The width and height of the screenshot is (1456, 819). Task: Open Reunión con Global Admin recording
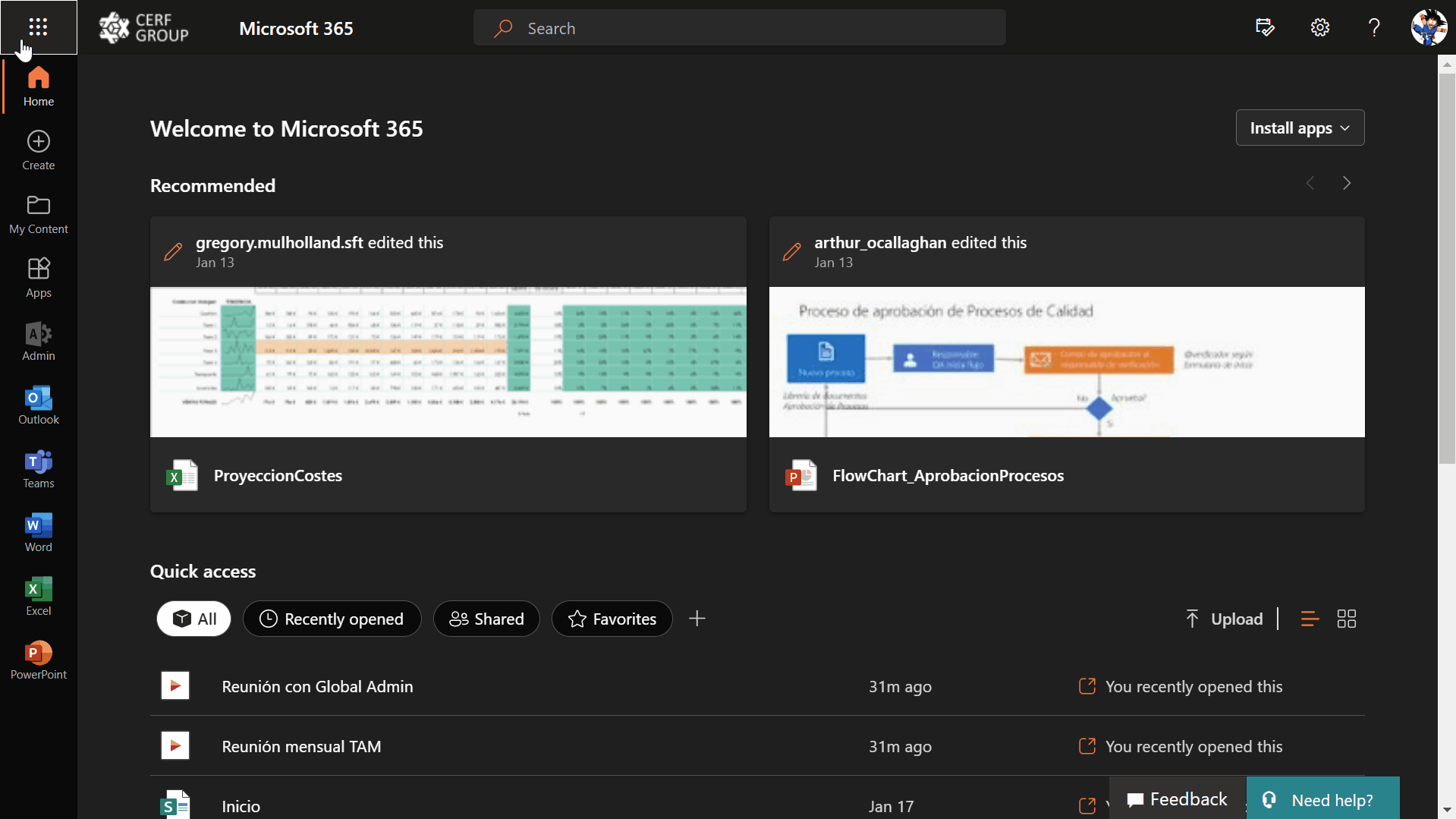click(x=317, y=686)
